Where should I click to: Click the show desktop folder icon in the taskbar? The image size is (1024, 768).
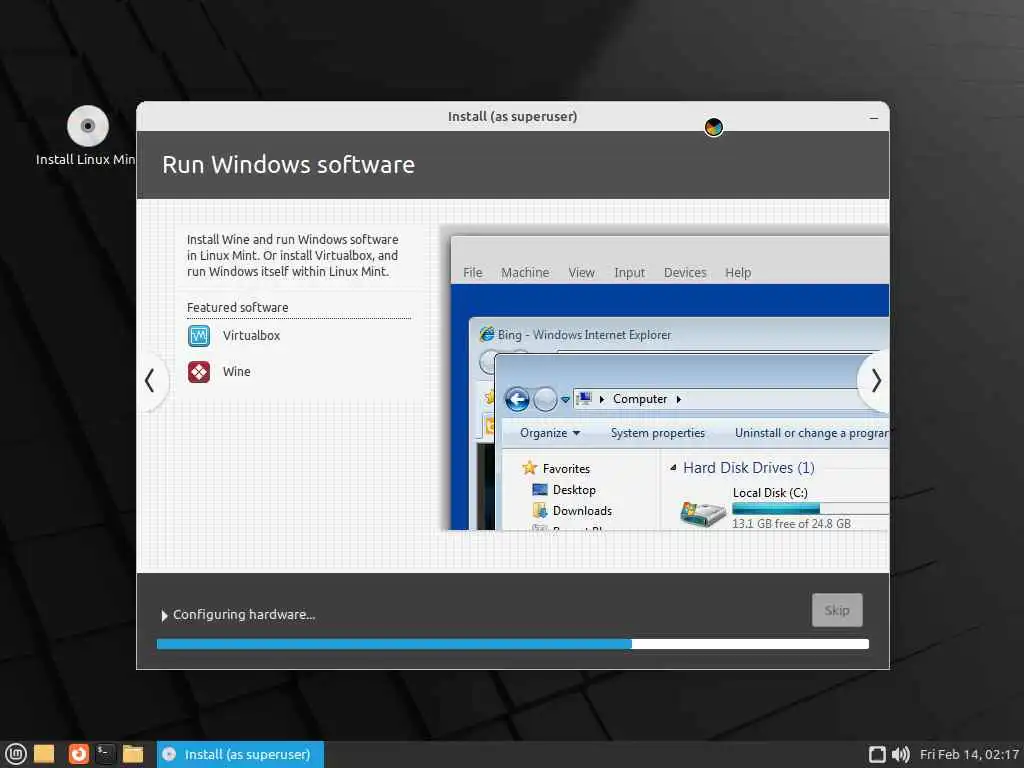coord(44,754)
